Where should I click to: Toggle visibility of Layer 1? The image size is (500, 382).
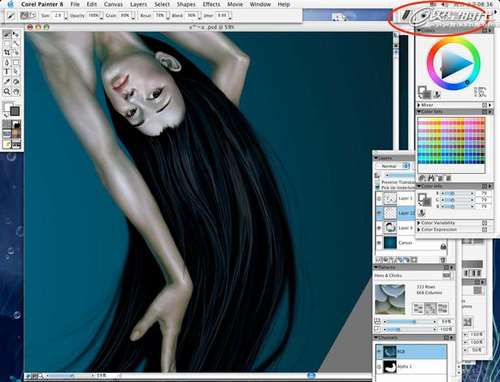click(x=379, y=199)
